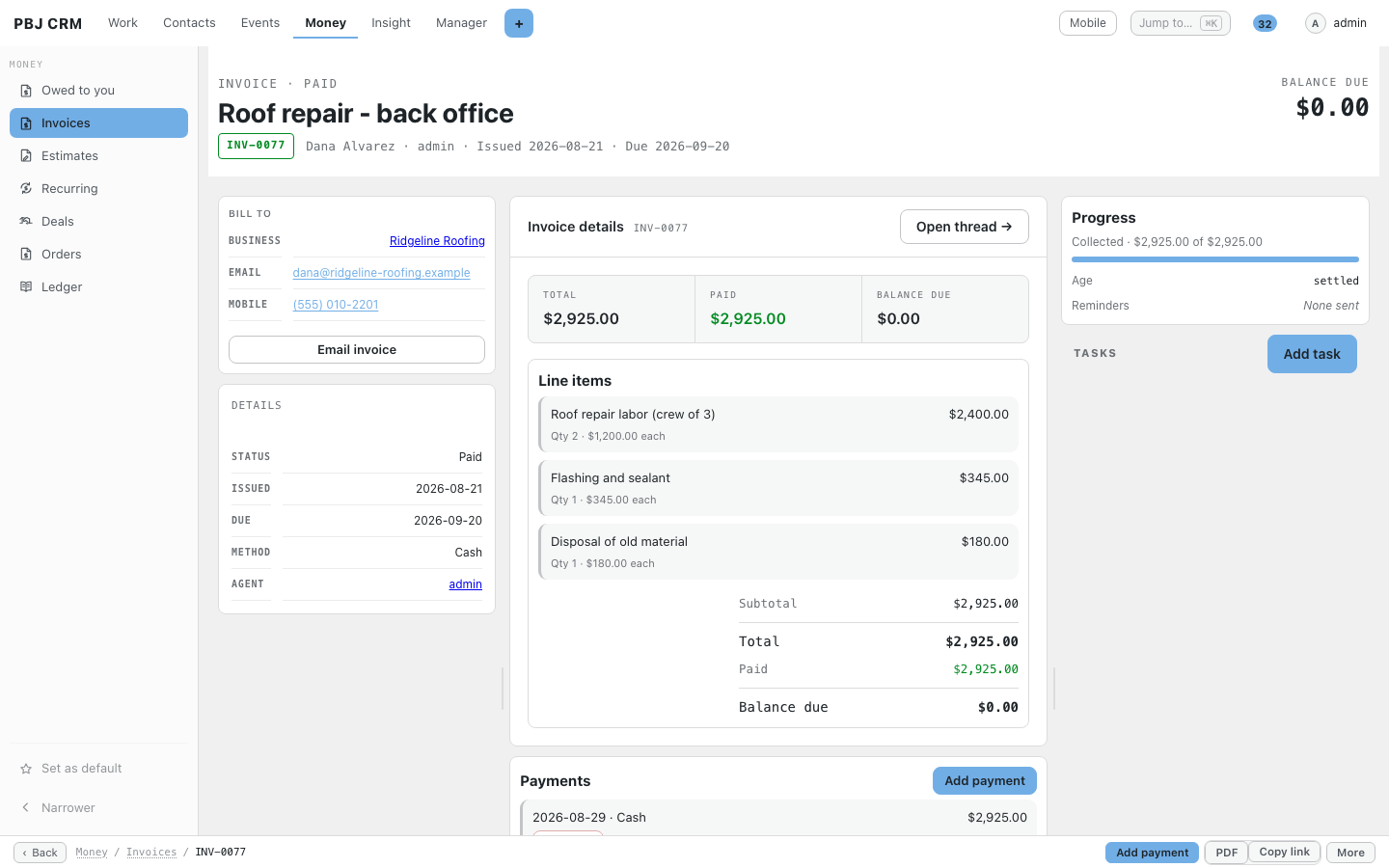Click the Open thread button
The image size is (1389, 868).
pyautogui.click(x=965, y=227)
